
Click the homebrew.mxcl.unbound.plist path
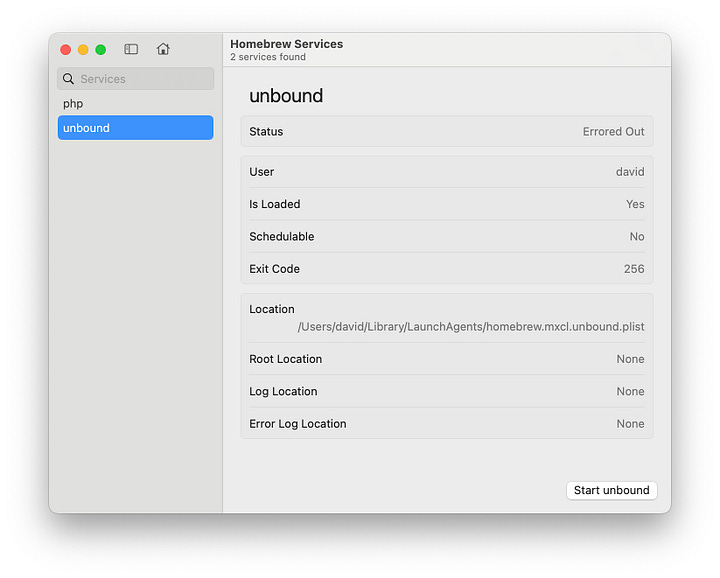click(x=471, y=326)
